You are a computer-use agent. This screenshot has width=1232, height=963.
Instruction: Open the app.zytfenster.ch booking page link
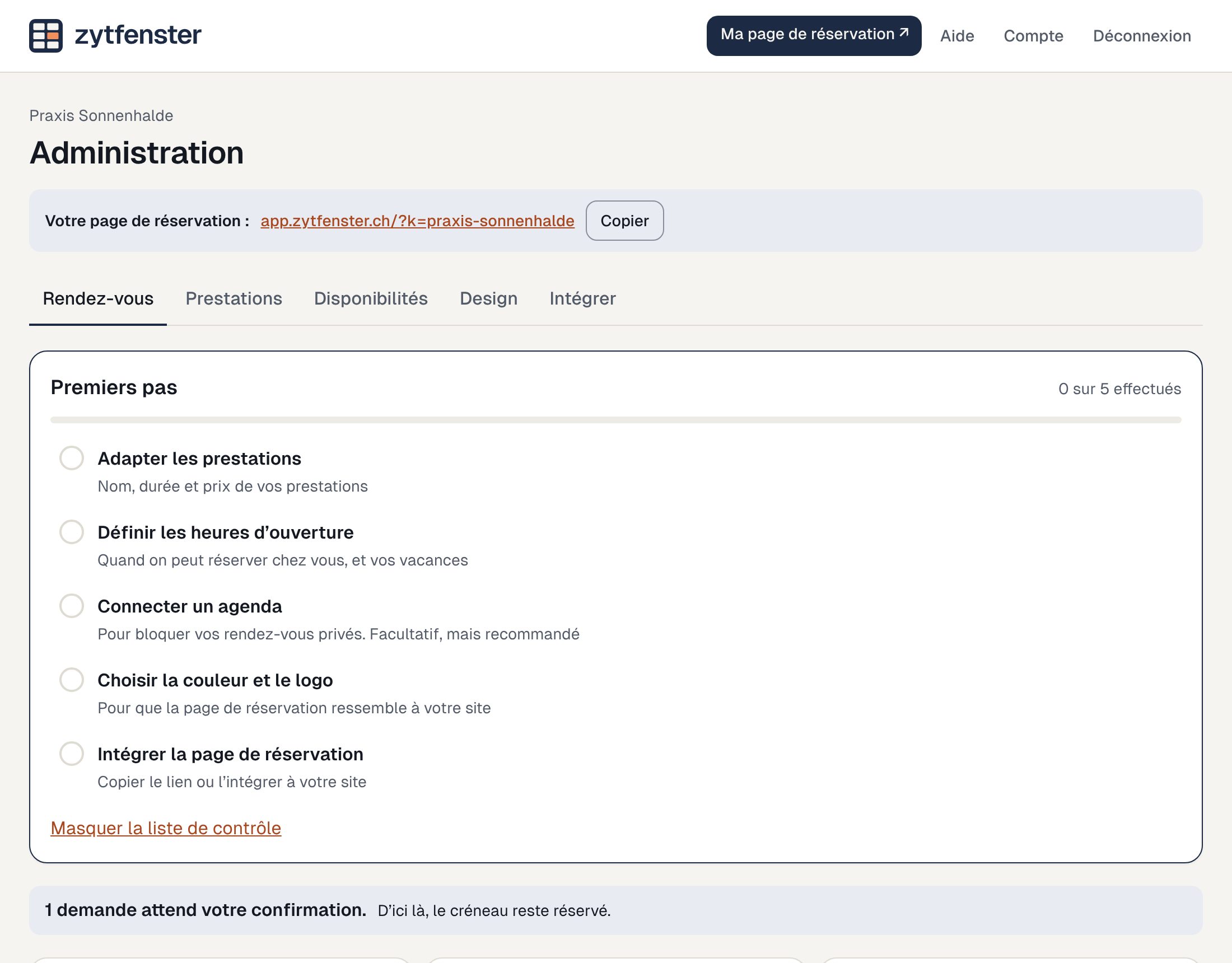click(417, 221)
